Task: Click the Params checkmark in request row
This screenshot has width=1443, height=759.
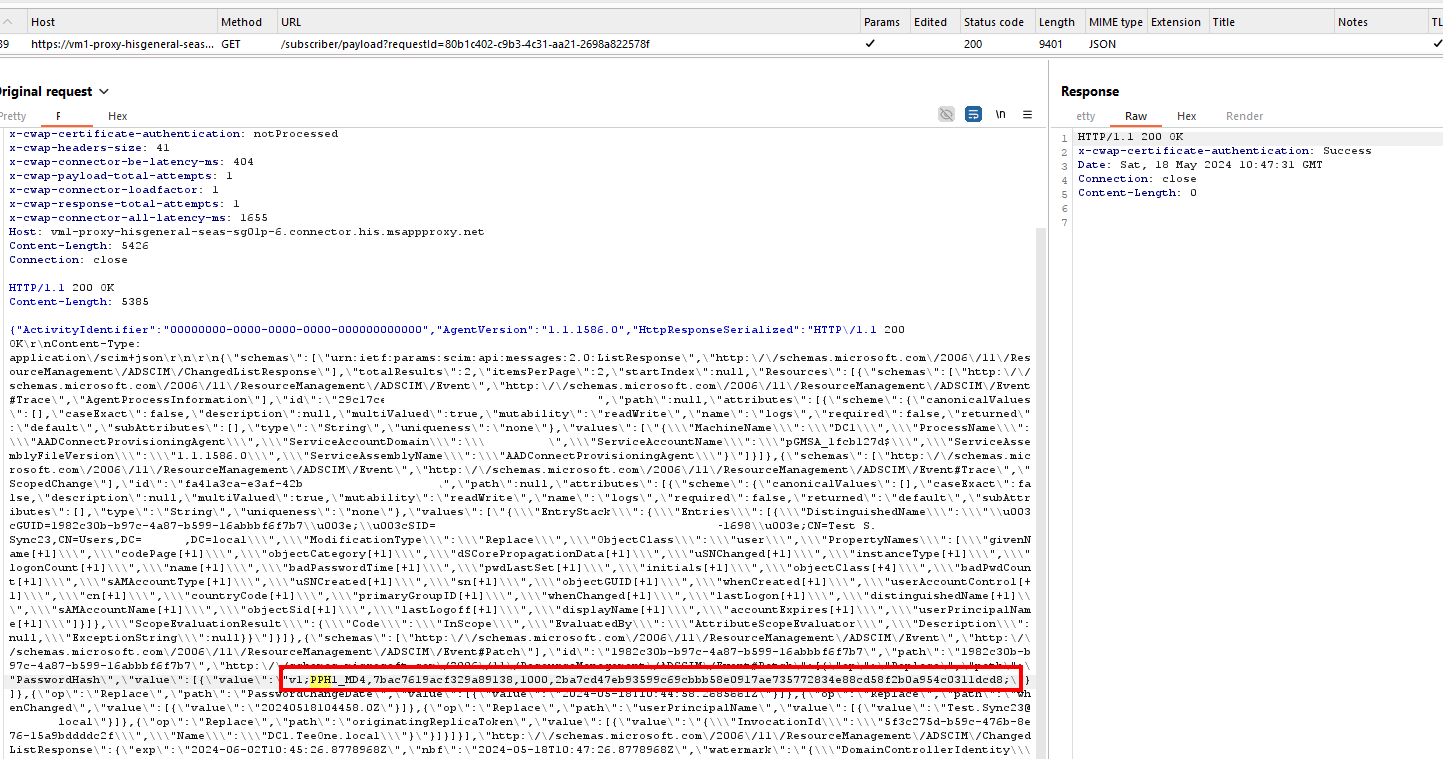Action: [870, 44]
